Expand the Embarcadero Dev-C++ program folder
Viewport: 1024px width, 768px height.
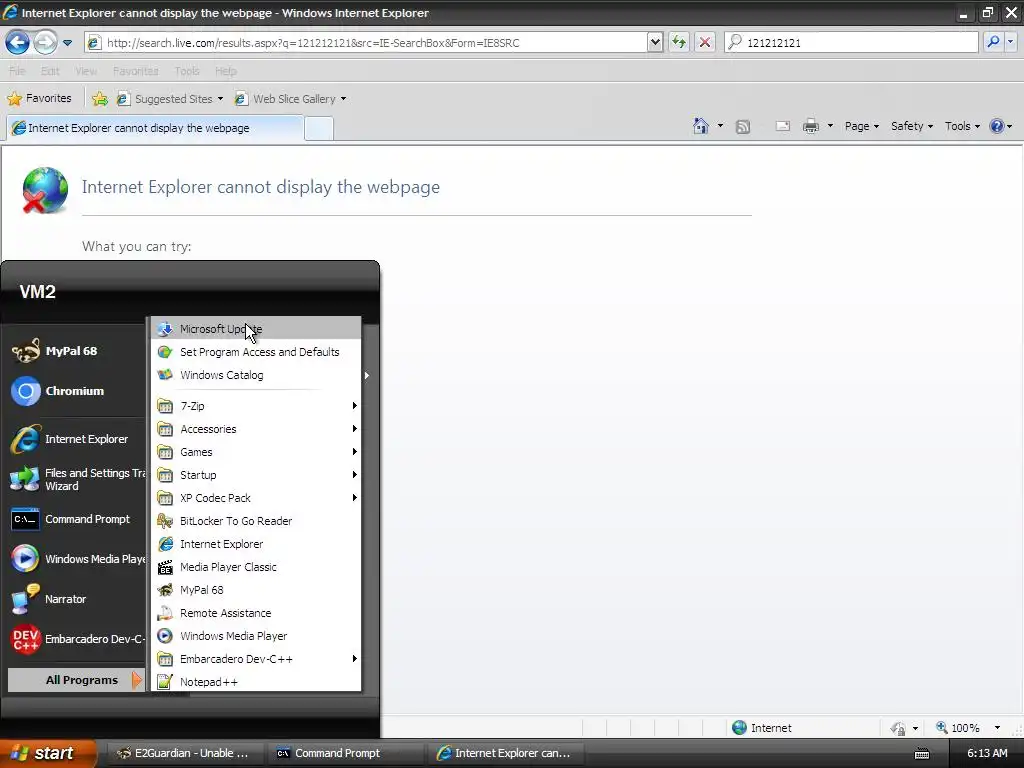click(256, 659)
